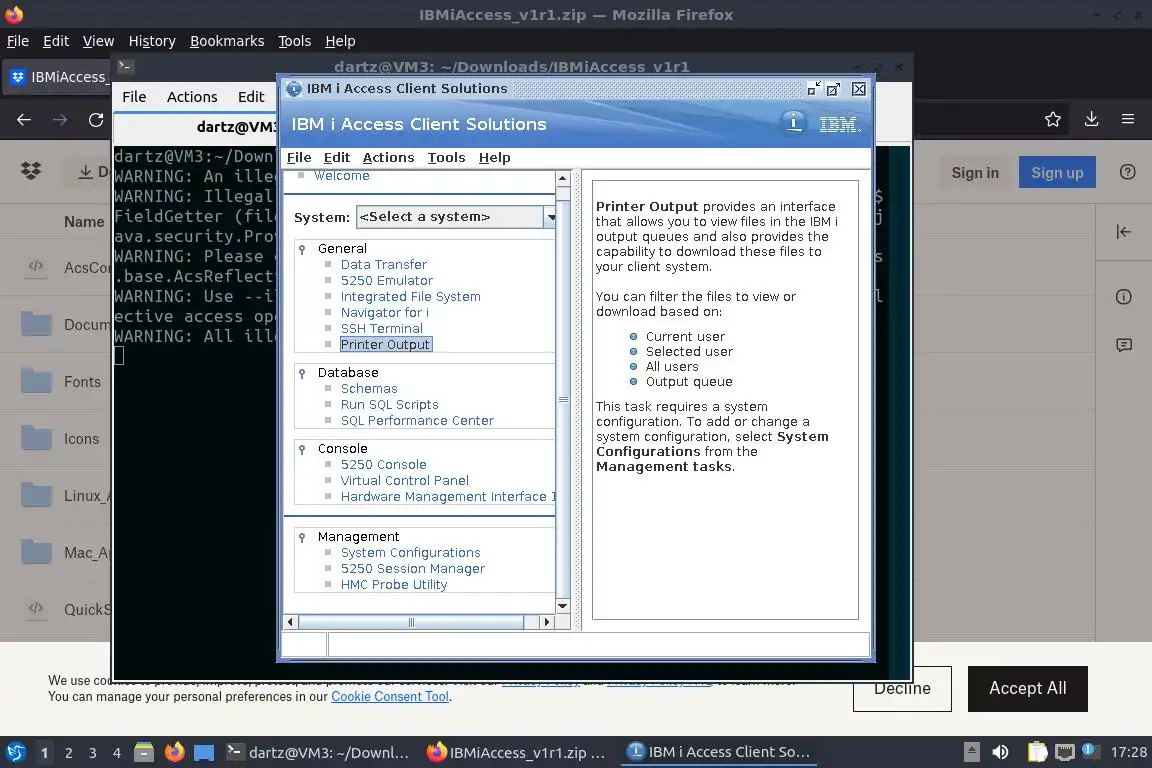Open Help menu in IBM i Access
1152x768 pixels.
coord(494,157)
